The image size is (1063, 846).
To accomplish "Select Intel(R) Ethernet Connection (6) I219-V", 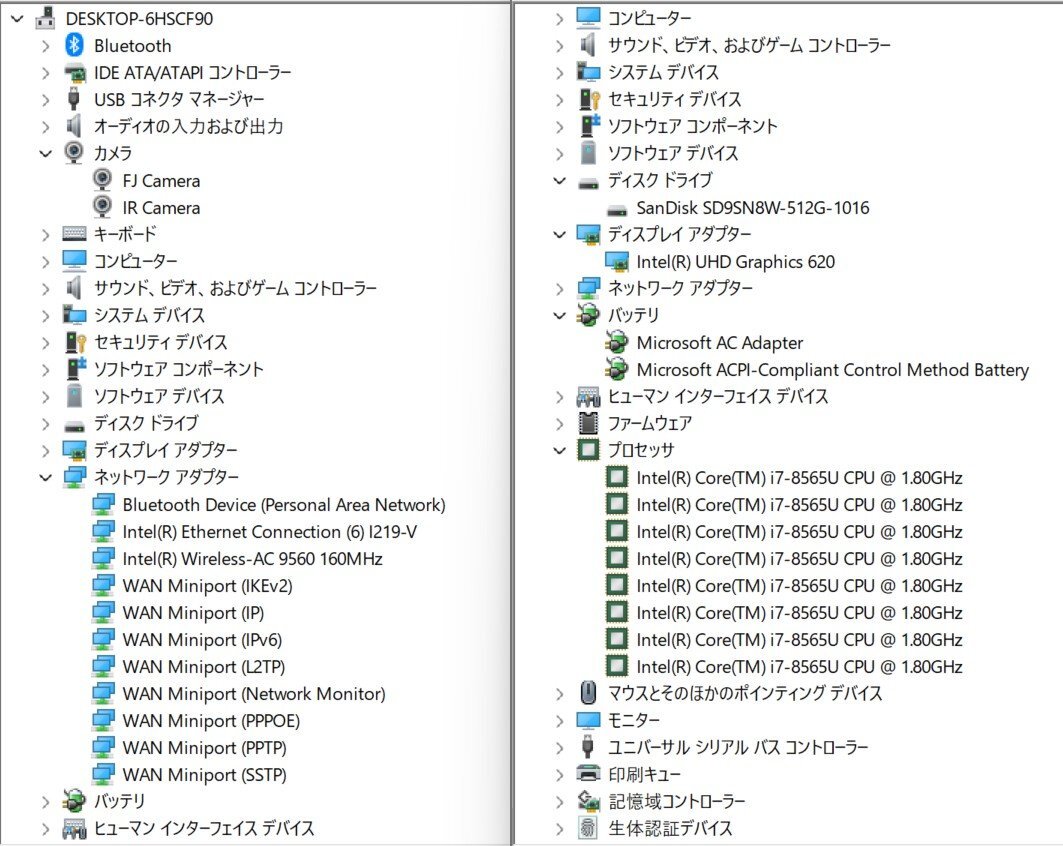I will [x=269, y=532].
